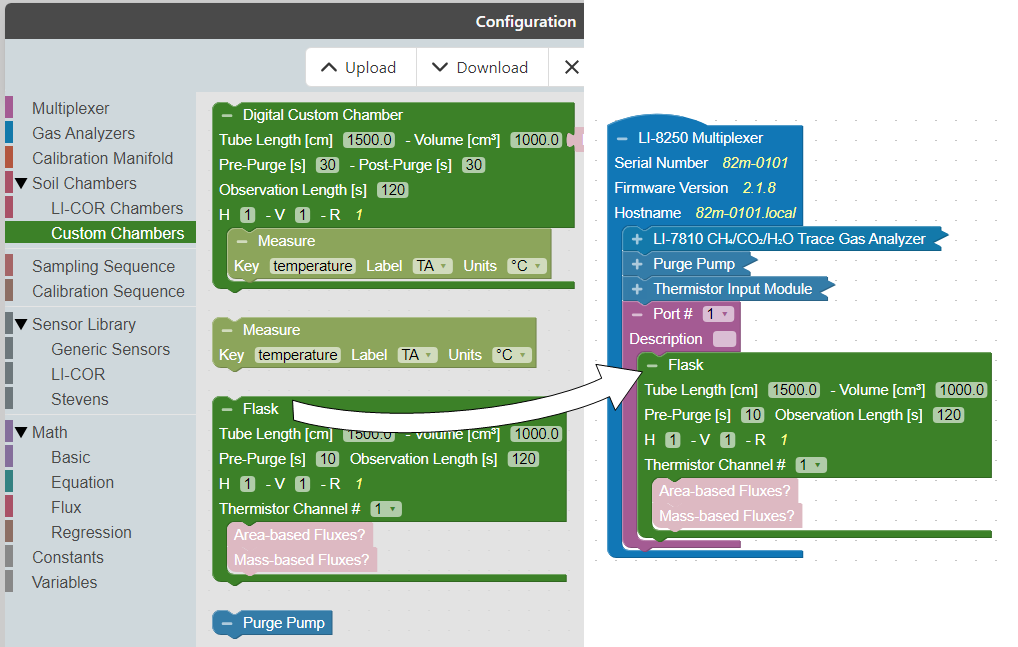Click Mass-based Fluxes? in toolbox Flask block
Screen dimensions: 1018x647
pos(301,560)
